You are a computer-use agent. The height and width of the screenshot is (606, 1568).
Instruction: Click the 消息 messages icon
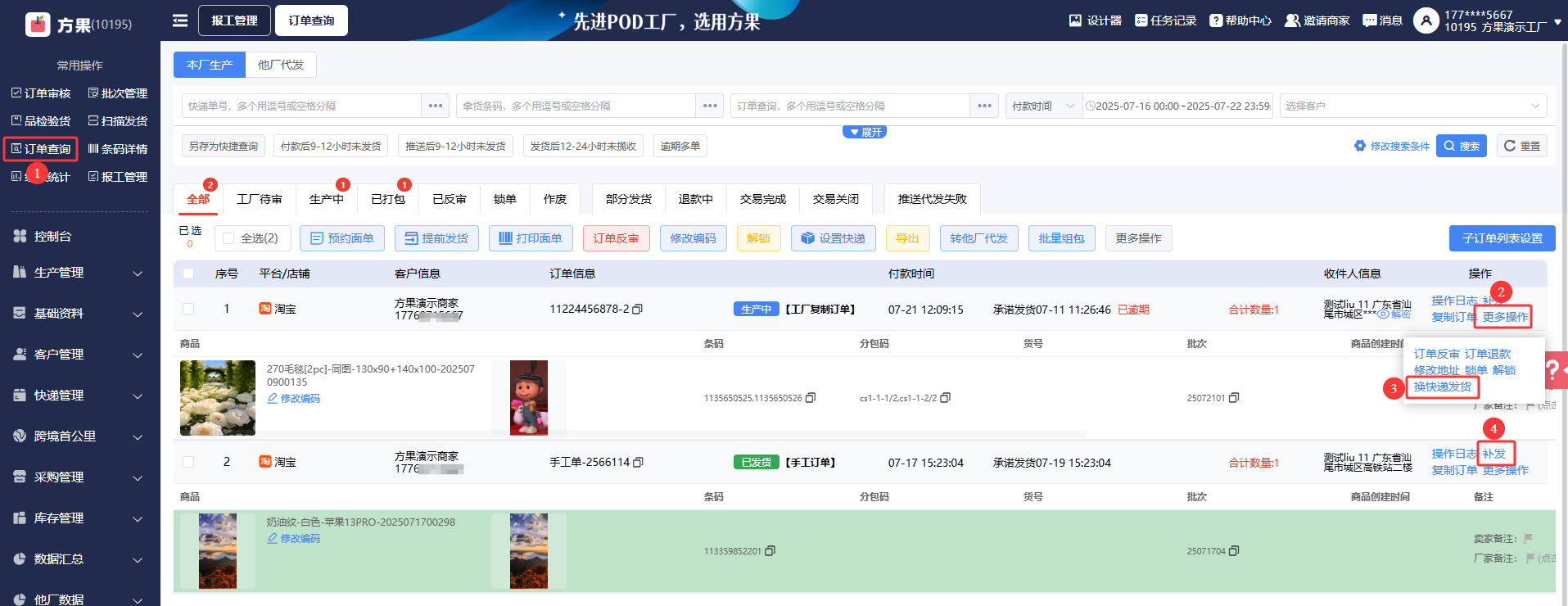(x=1369, y=20)
